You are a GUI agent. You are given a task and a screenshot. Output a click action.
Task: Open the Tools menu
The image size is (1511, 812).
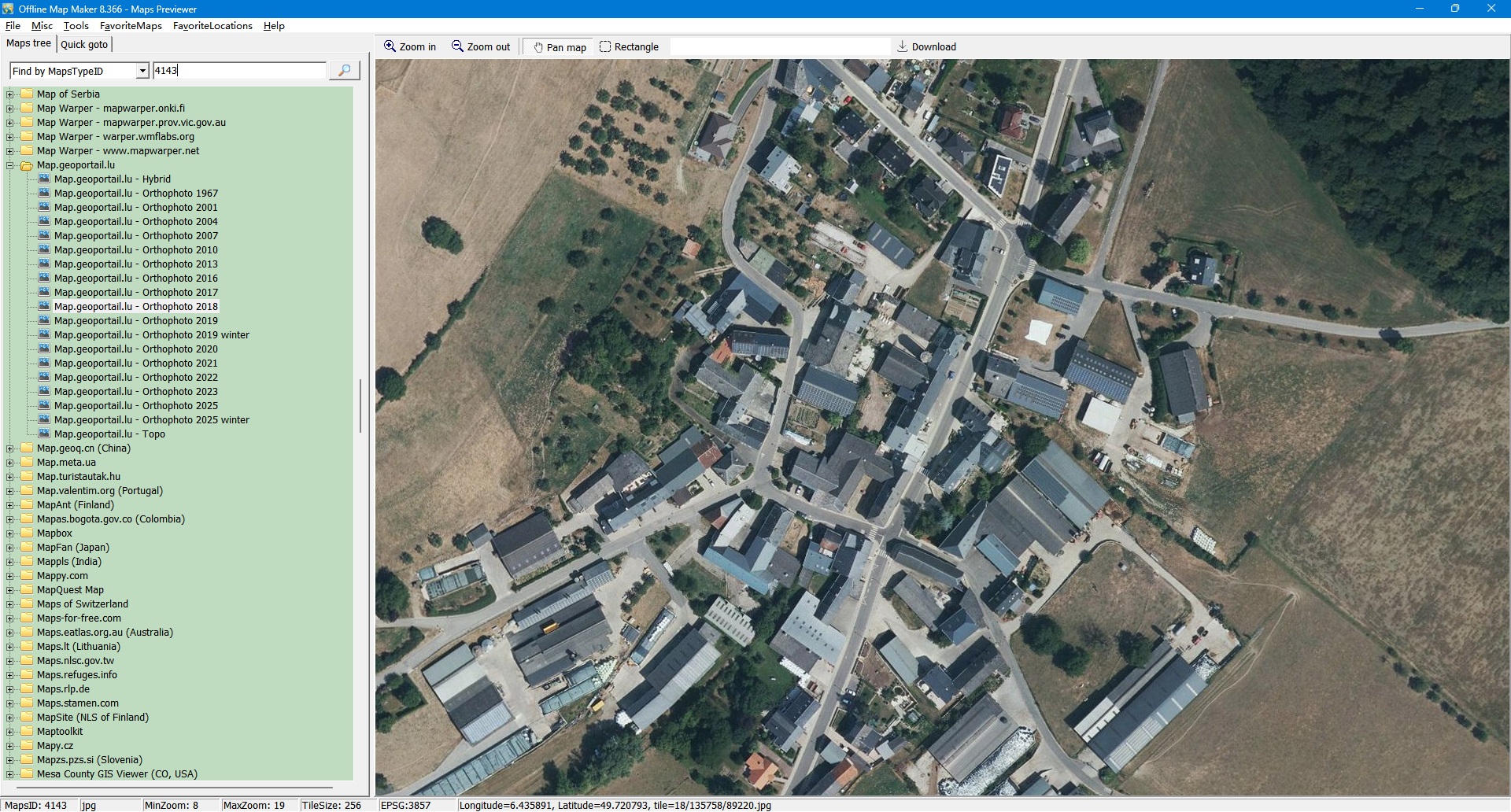click(x=76, y=26)
